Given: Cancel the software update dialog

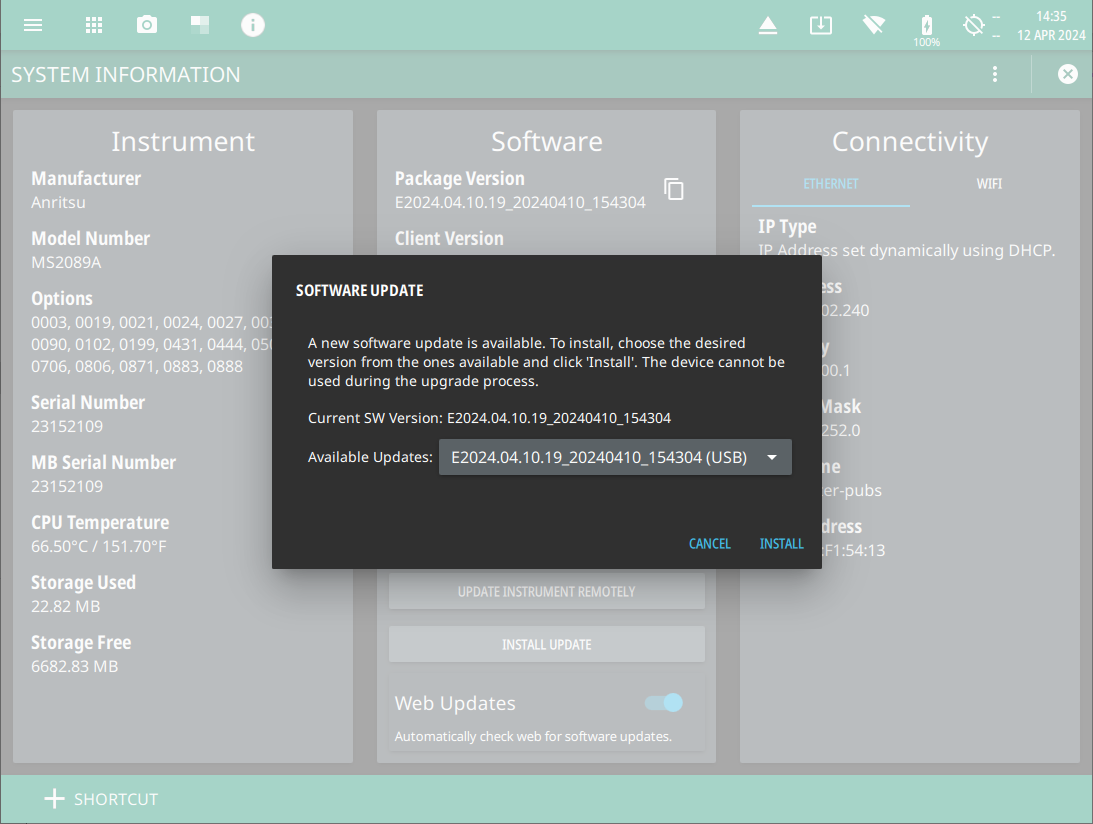Looking at the screenshot, I should pyautogui.click(x=709, y=544).
